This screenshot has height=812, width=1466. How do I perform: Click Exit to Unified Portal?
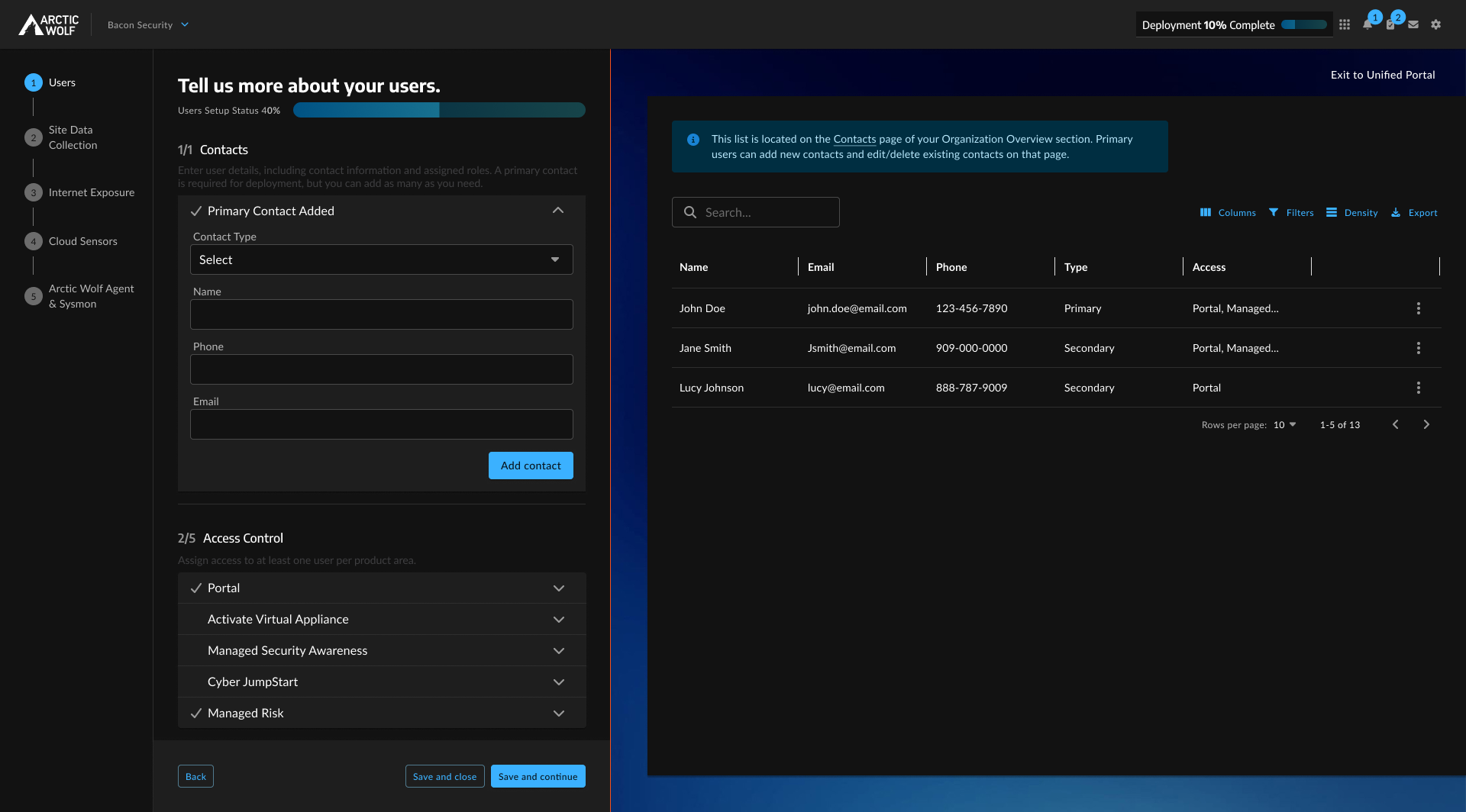point(1383,75)
